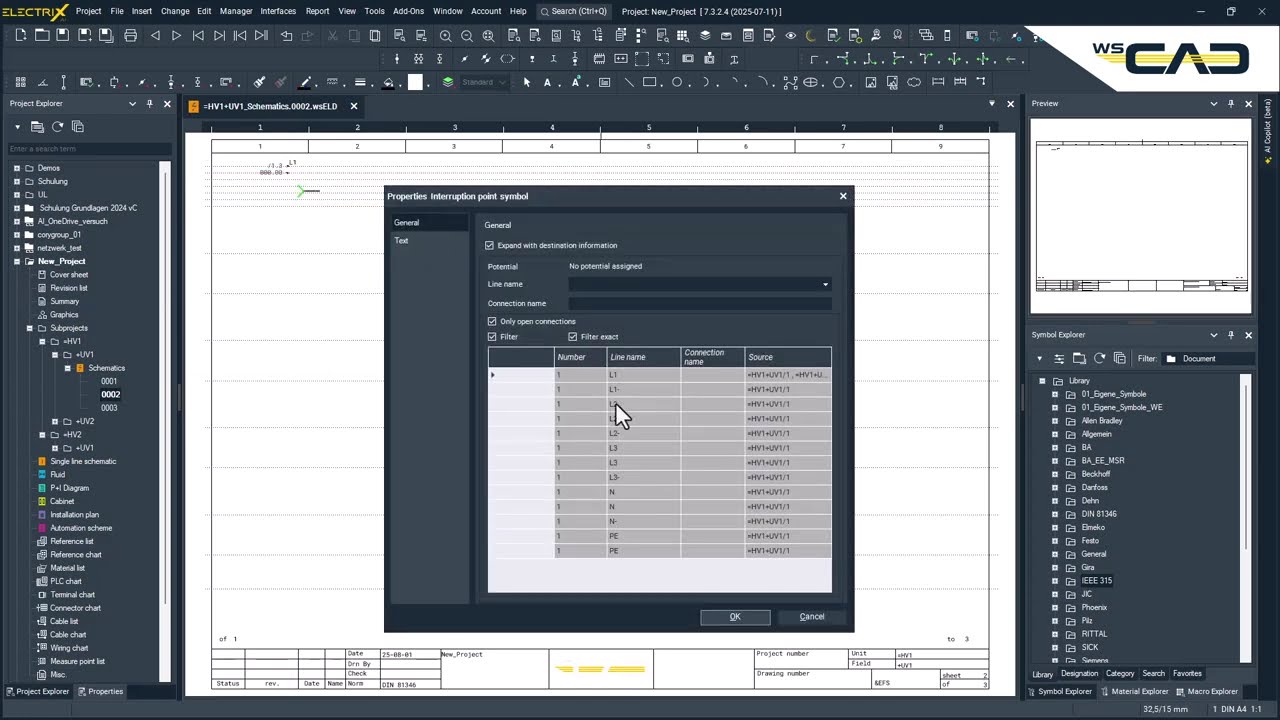This screenshot has height=720, width=1280.
Task: Click Project Explorer search term field
Action: point(88,149)
